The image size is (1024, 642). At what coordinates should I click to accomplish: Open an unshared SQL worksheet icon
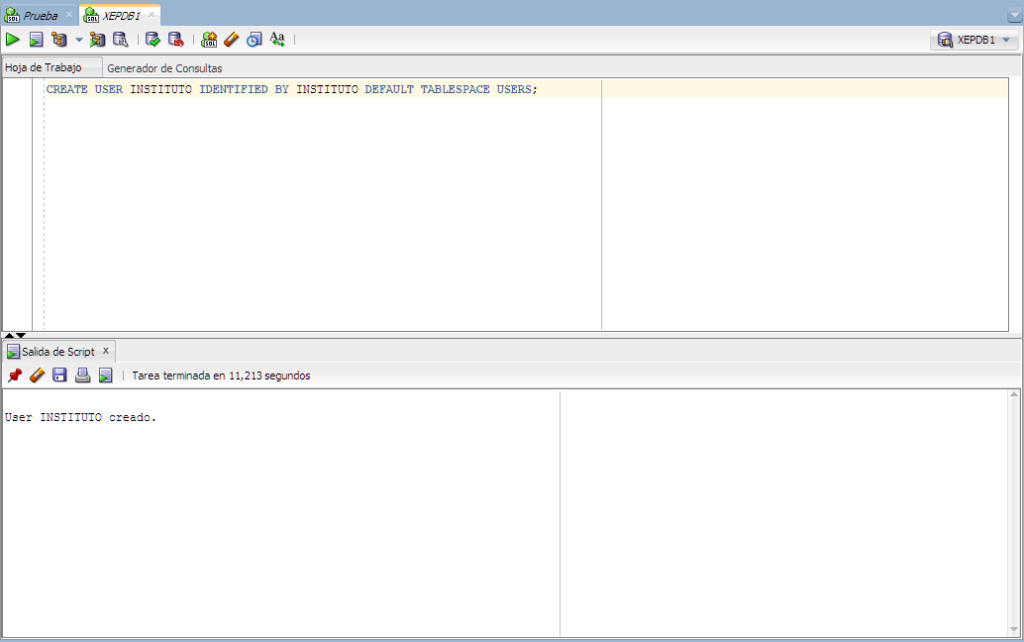[209, 40]
